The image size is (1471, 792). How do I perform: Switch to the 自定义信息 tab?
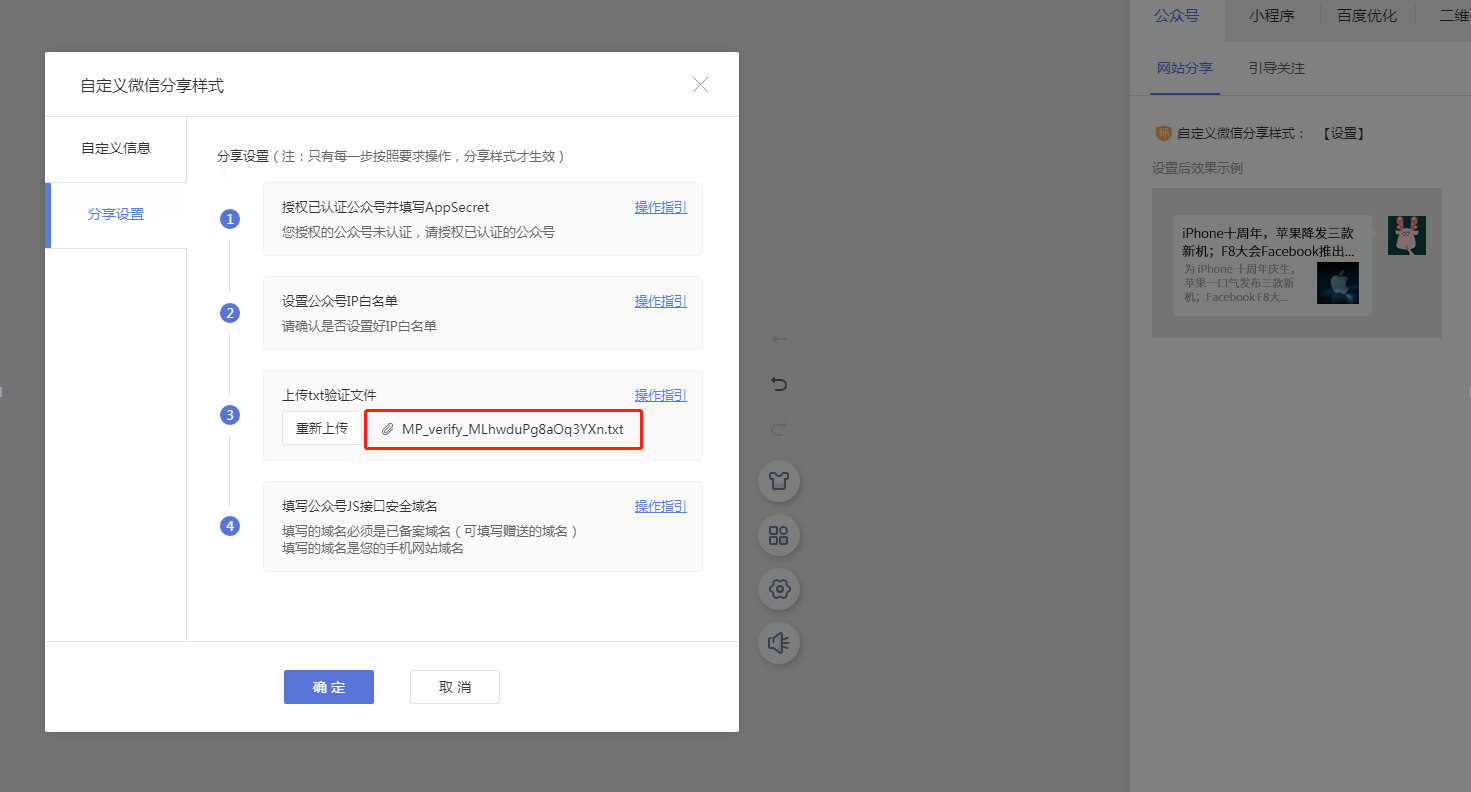tap(116, 148)
